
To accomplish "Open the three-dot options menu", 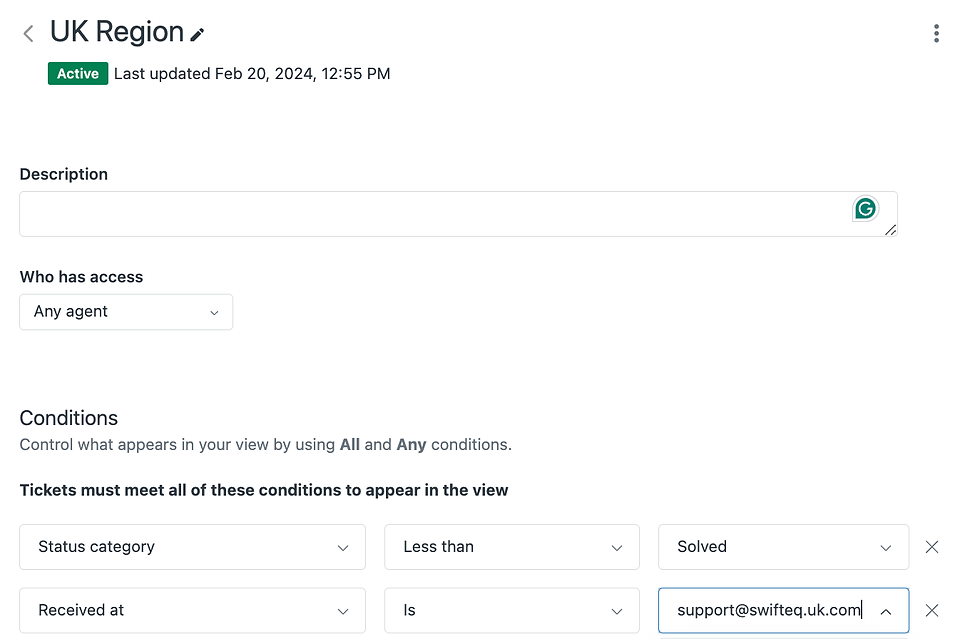I will [936, 33].
